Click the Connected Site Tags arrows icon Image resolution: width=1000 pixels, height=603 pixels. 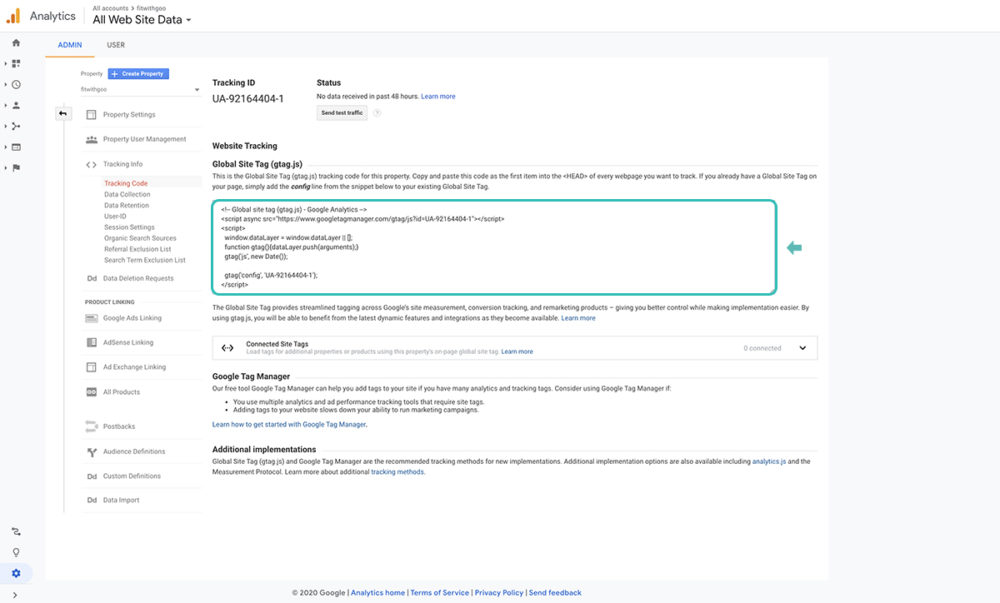[x=227, y=348]
